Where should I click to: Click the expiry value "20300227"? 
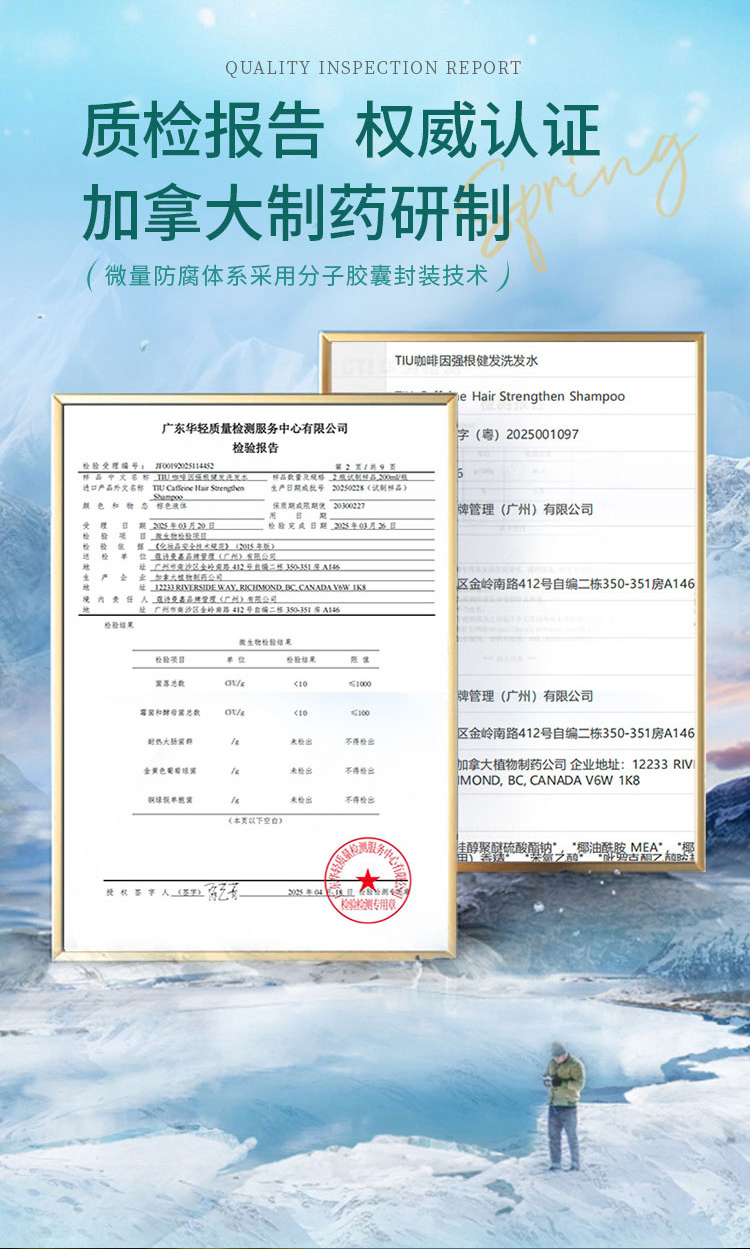347,506
